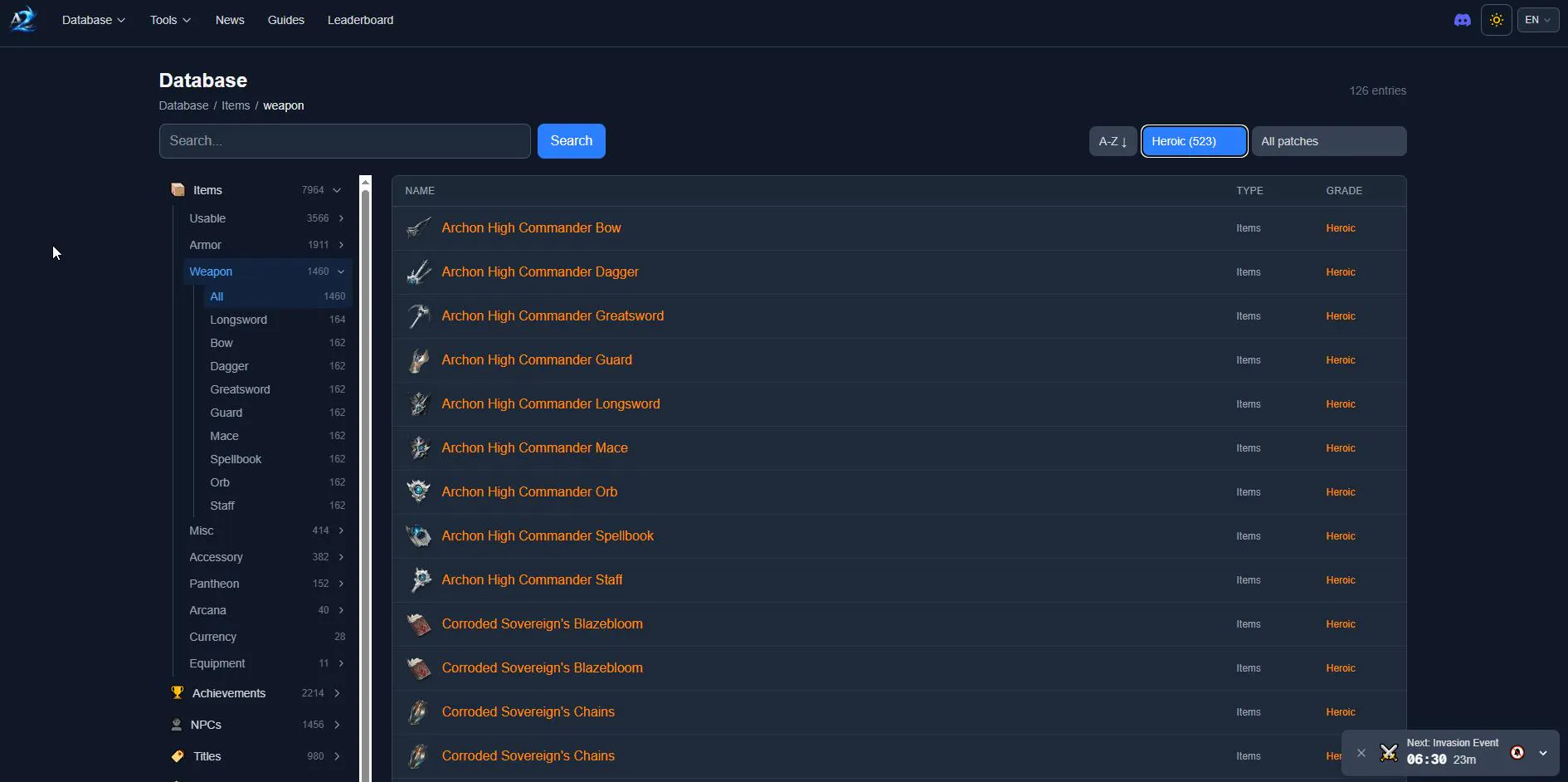Click the Archon High Commander Longsword icon
This screenshot has width=1568, height=782.
click(x=419, y=403)
